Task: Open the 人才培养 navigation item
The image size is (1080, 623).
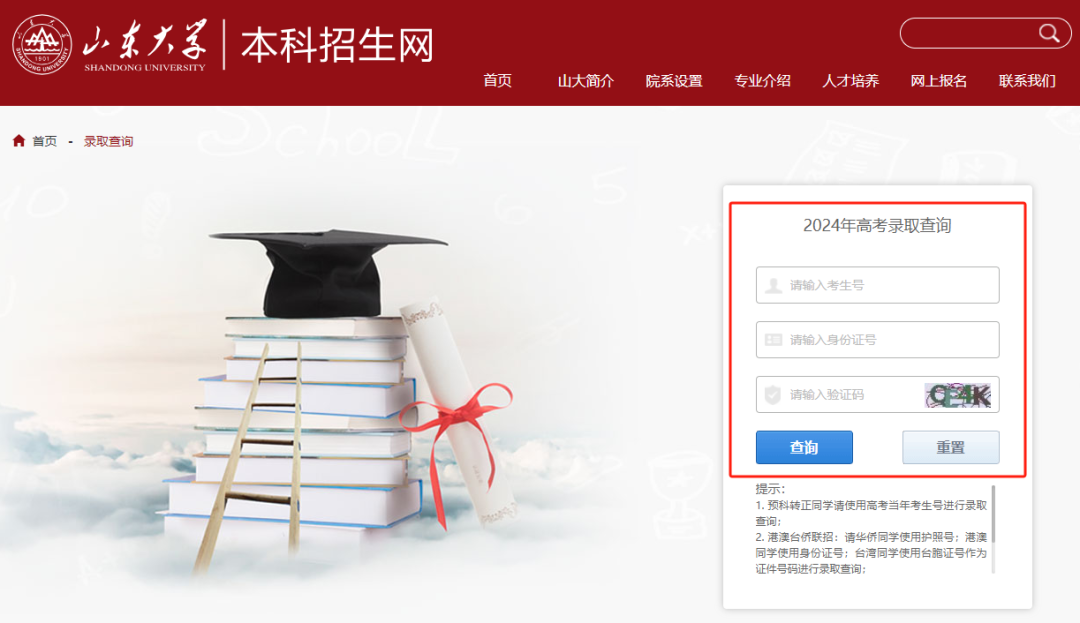Action: coord(850,81)
